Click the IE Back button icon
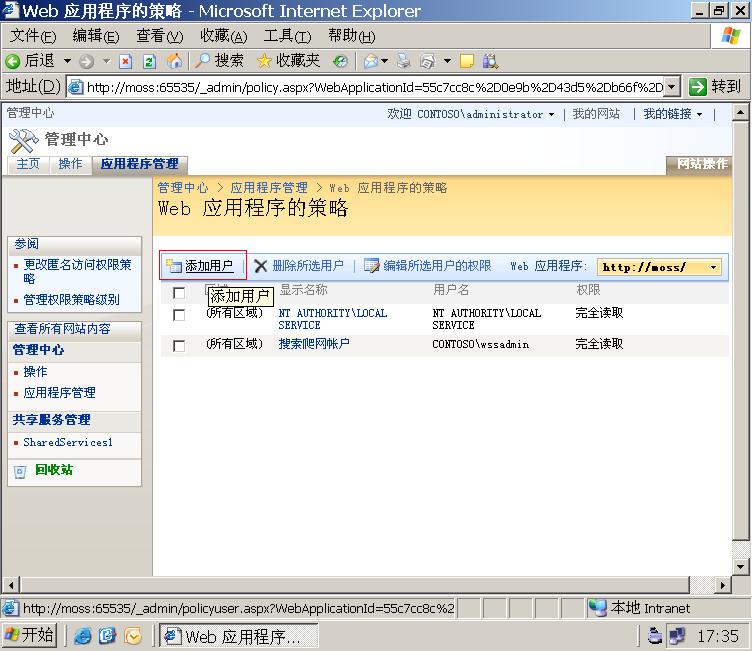Viewport: 752px width, 651px height. 12,61
